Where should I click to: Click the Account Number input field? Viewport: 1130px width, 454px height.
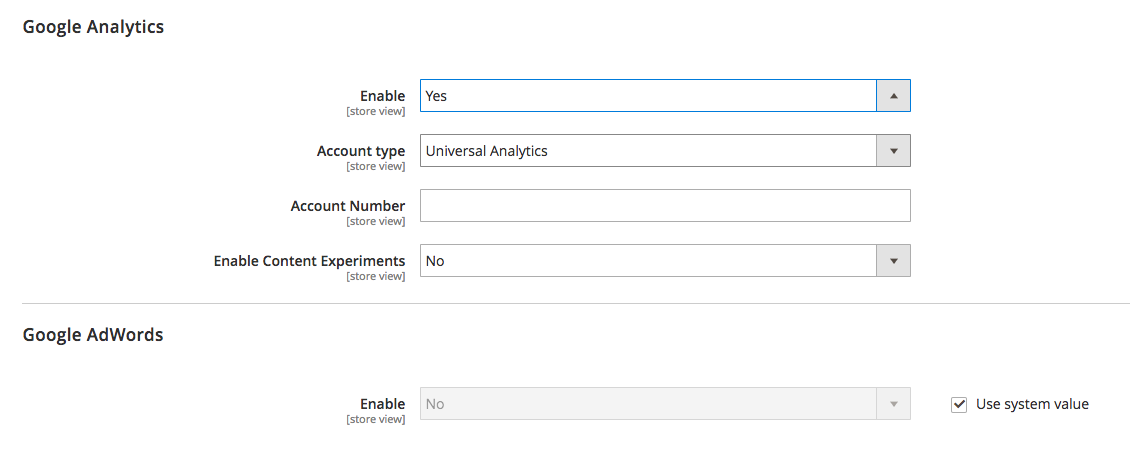click(665, 205)
